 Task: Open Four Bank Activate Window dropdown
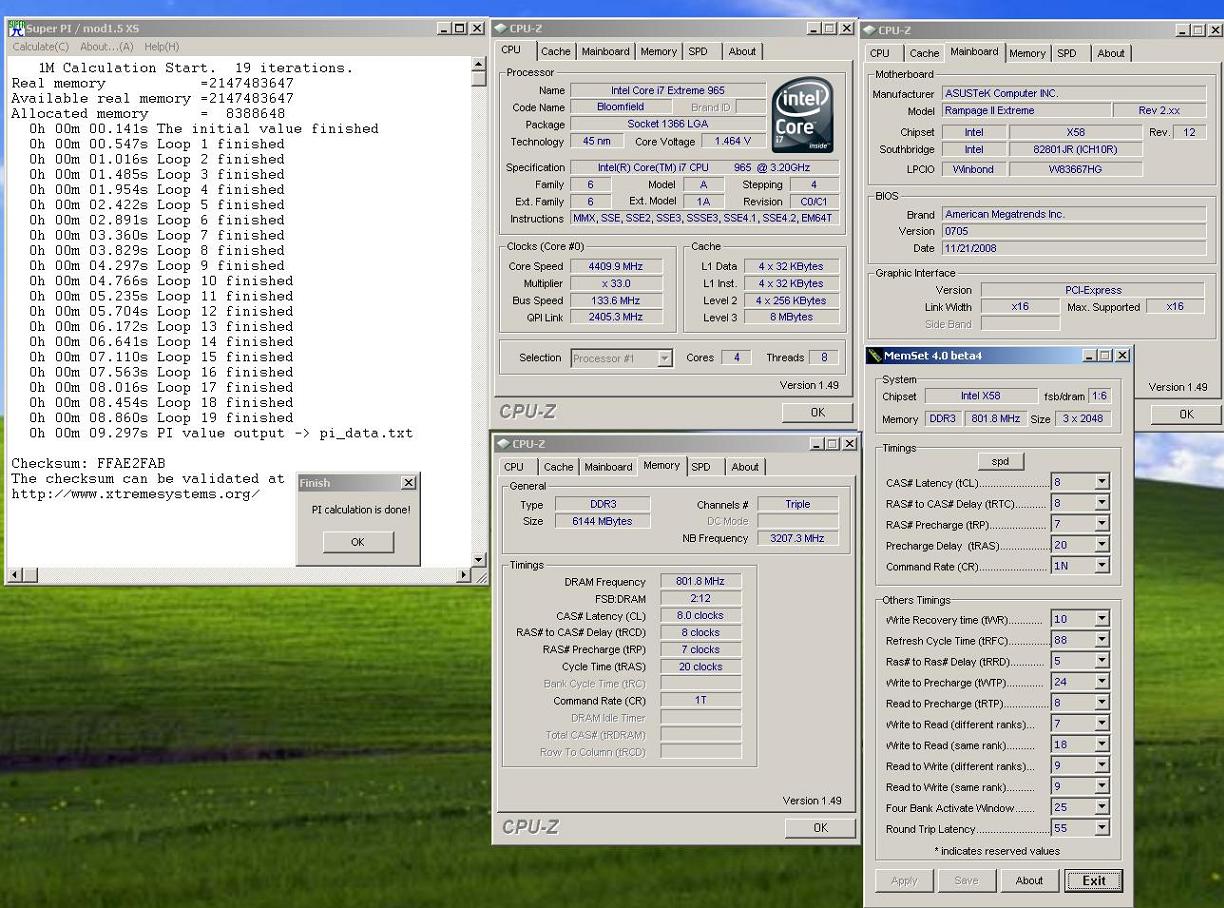pos(1102,807)
